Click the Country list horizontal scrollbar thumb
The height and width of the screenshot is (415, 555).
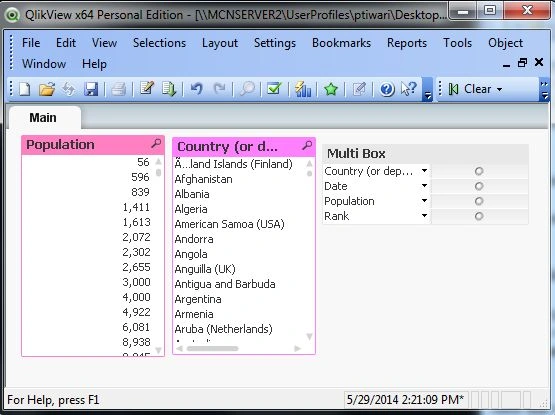[x=212, y=349]
